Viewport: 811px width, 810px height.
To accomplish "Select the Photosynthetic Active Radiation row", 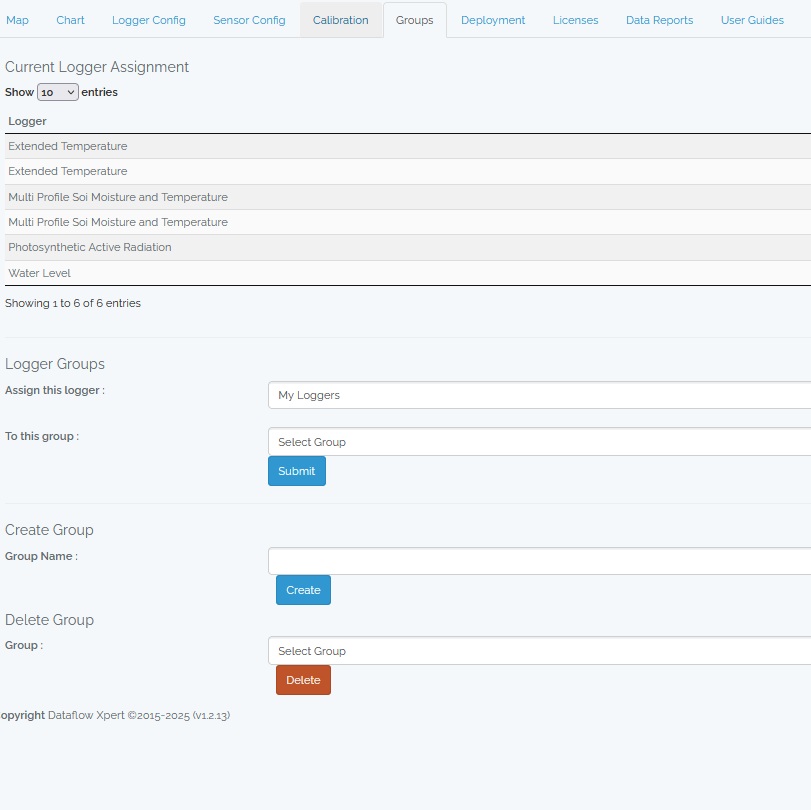I will [90, 247].
